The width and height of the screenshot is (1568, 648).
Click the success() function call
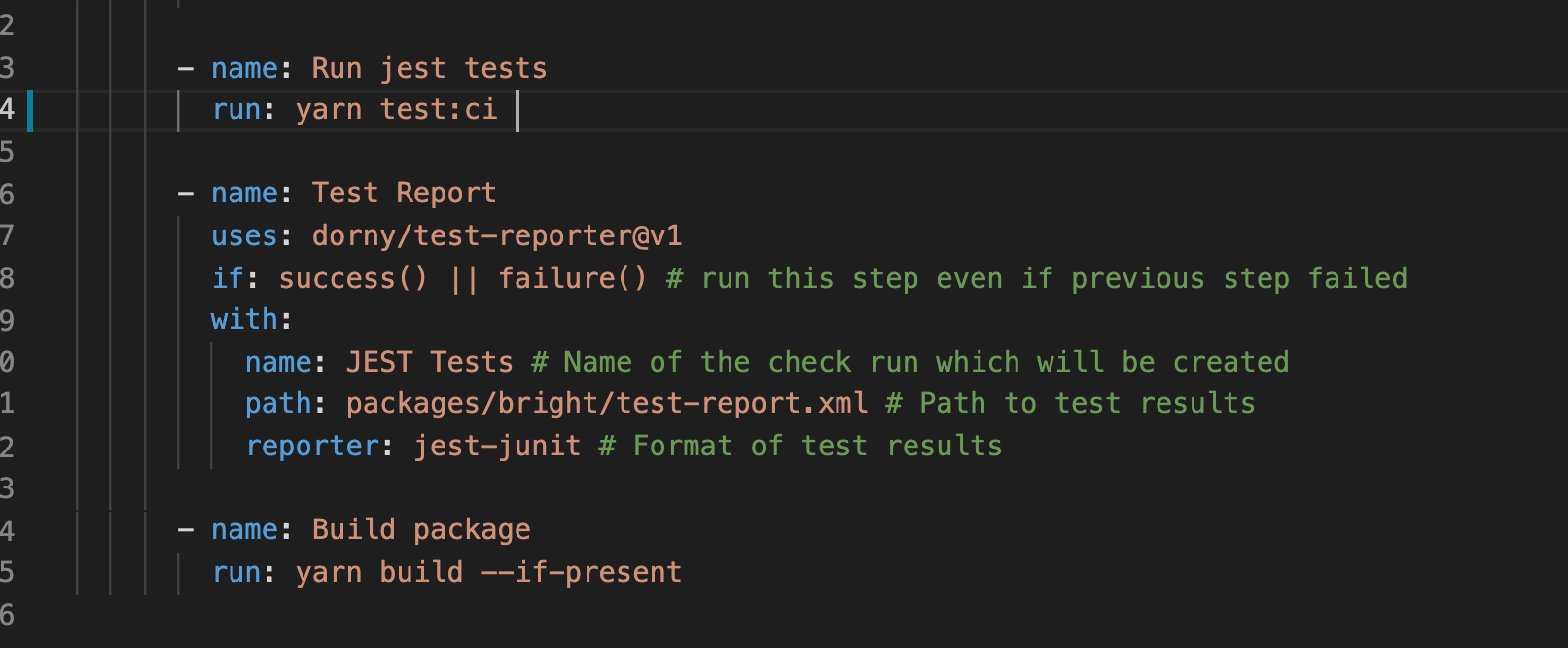(353, 278)
